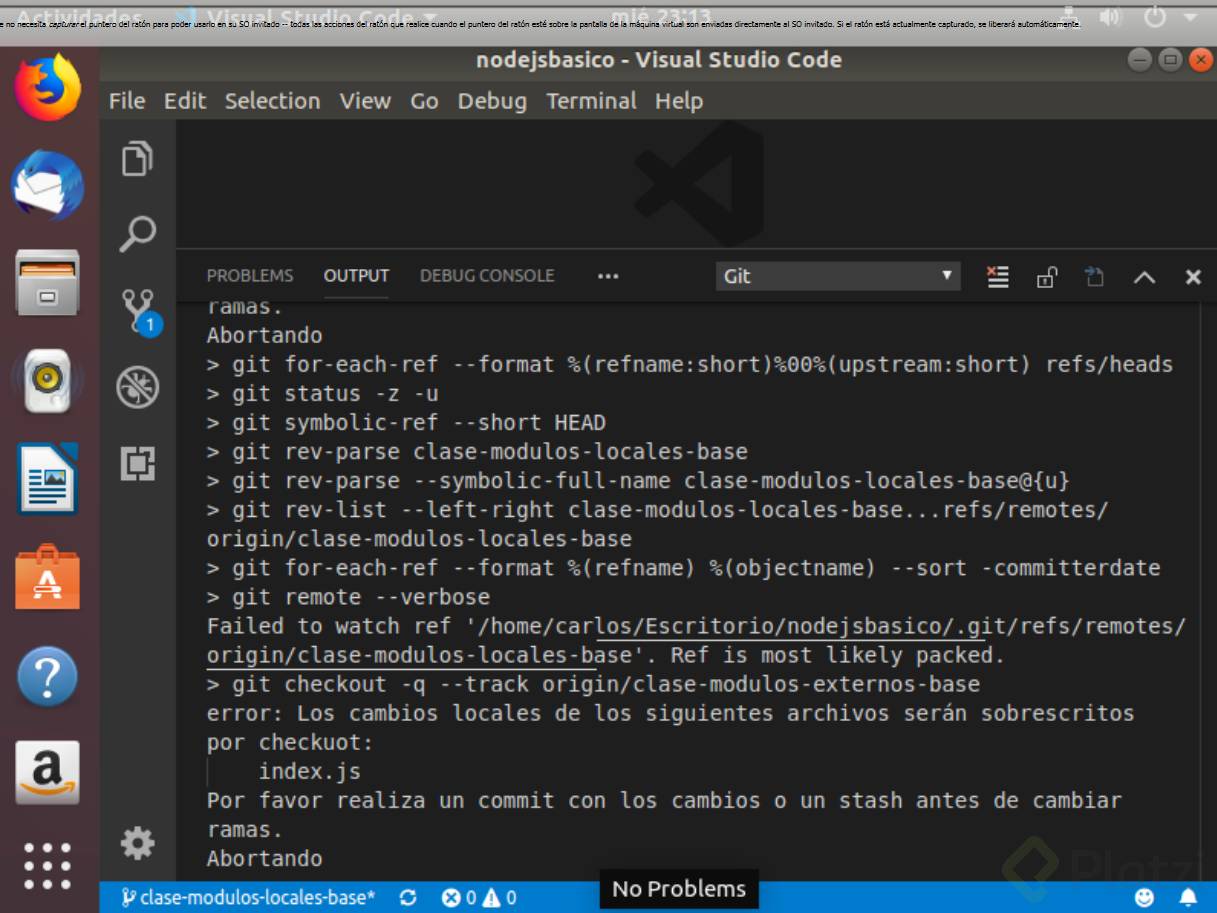Maximize the panel with up chevron
Viewport: 1217px width, 913px height.
[1144, 278]
